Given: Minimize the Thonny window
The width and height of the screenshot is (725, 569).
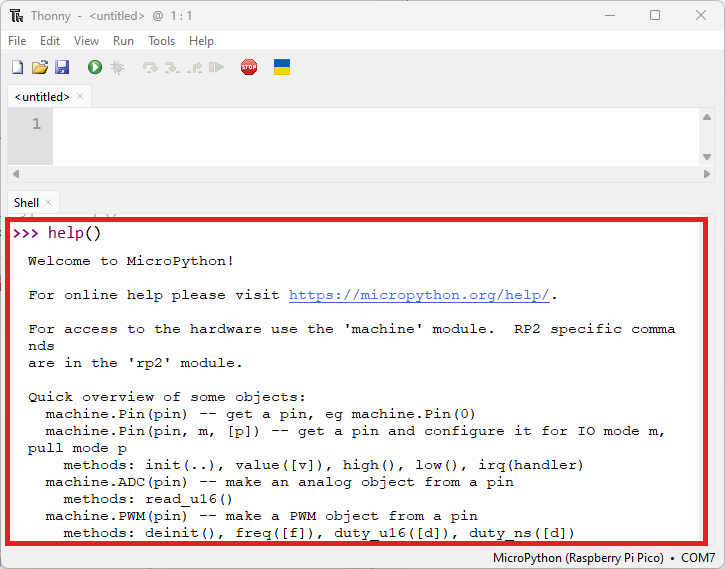Looking at the screenshot, I should click(x=610, y=15).
